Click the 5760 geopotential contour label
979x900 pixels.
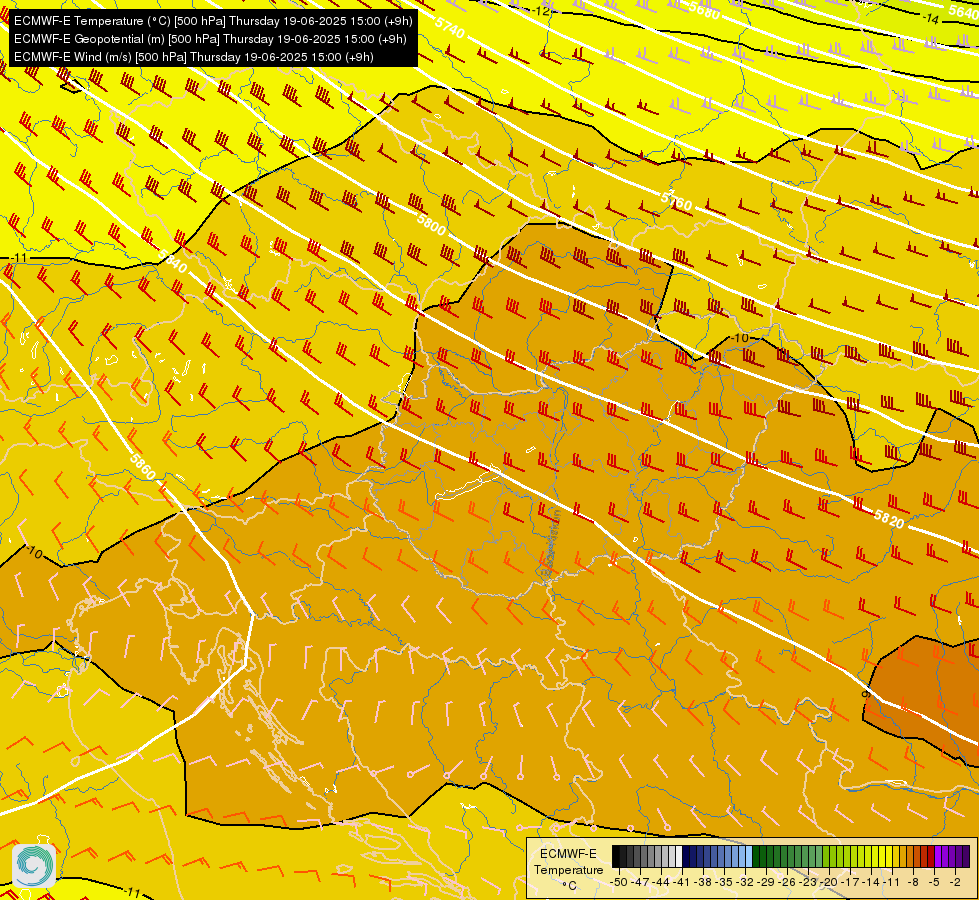click(x=677, y=200)
